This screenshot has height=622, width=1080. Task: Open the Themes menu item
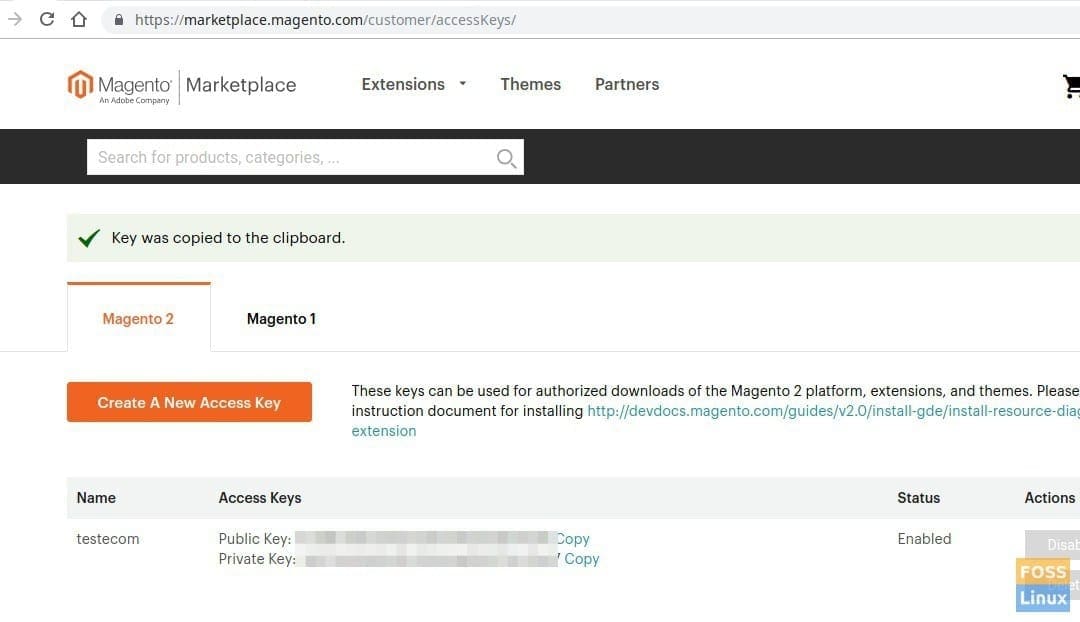click(530, 84)
